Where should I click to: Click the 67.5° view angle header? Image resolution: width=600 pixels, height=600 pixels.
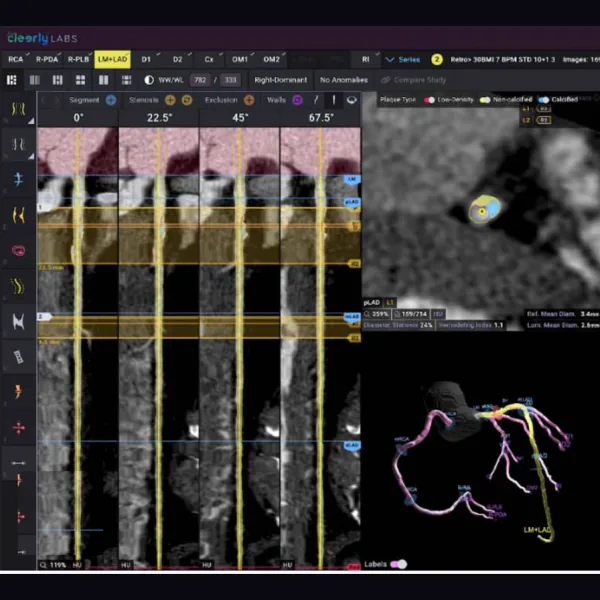click(321, 117)
